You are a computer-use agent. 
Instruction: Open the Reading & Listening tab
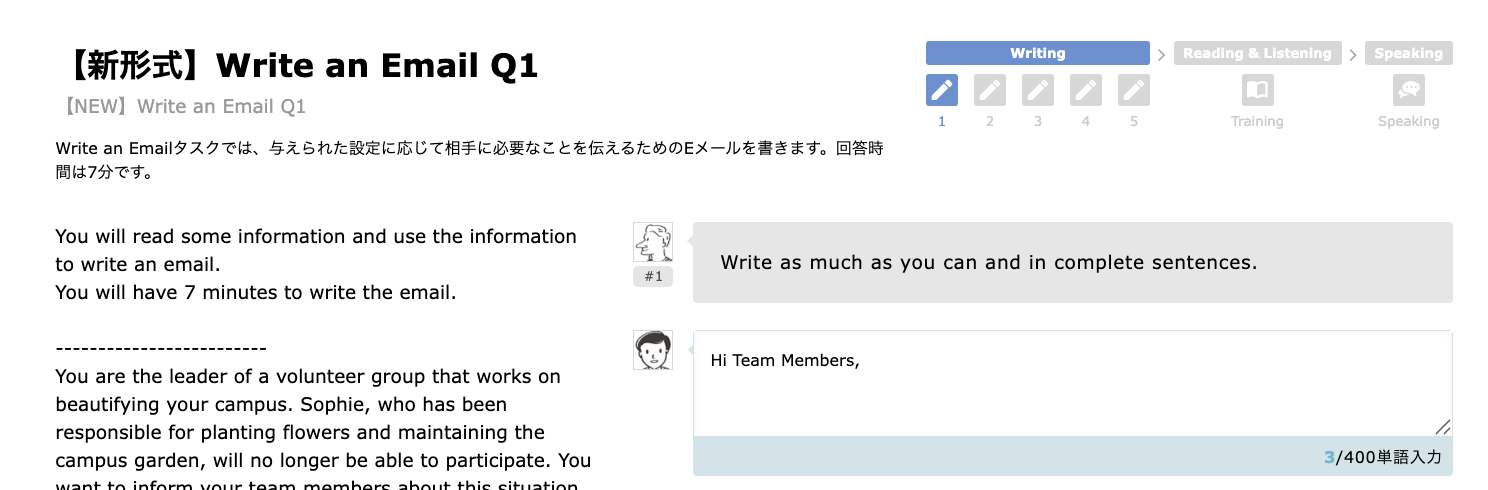point(1257,53)
